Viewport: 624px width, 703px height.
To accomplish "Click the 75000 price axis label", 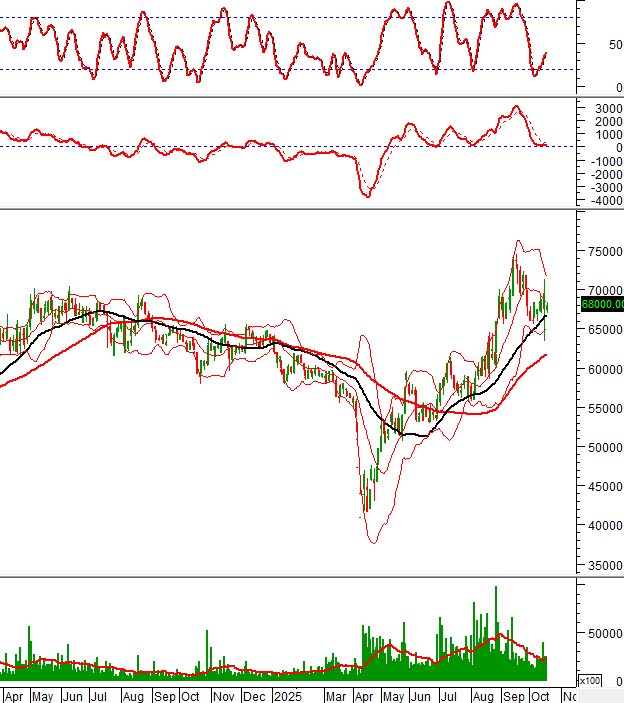I will (x=602, y=253).
